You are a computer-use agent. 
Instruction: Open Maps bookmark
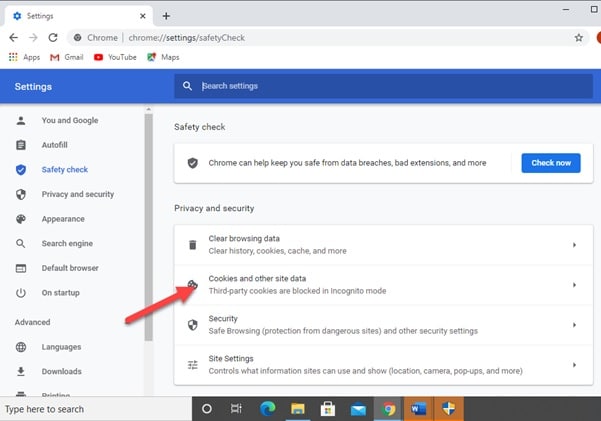coord(163,57)
